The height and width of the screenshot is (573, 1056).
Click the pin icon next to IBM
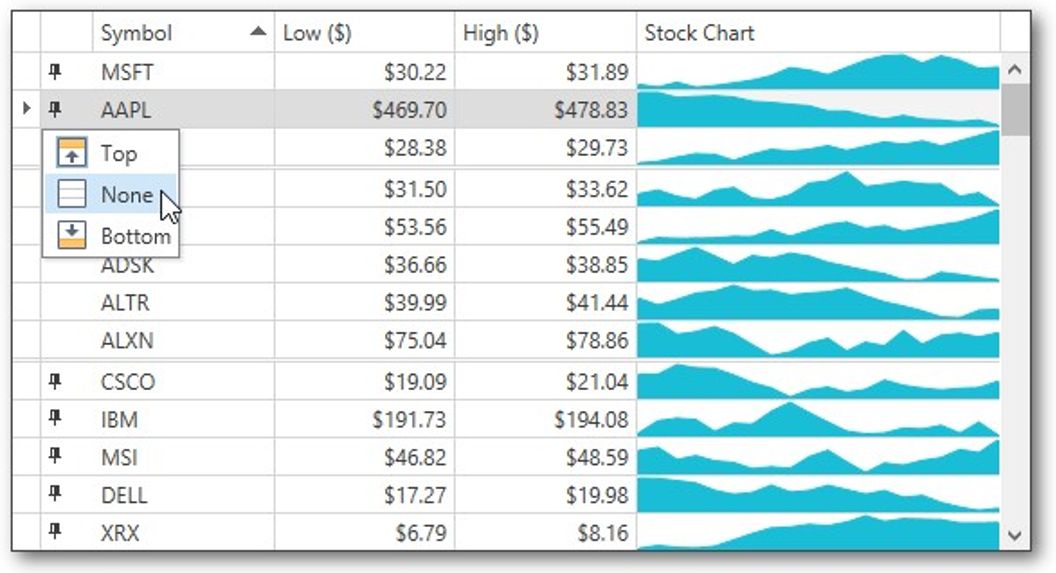(x=56, y=419)
